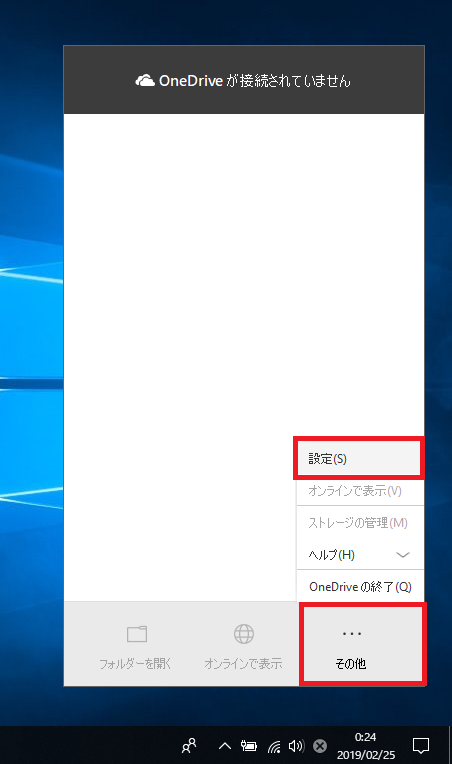
Task: Open the Wi-Fi network tray icon
Action: click(x=274, y=746)
